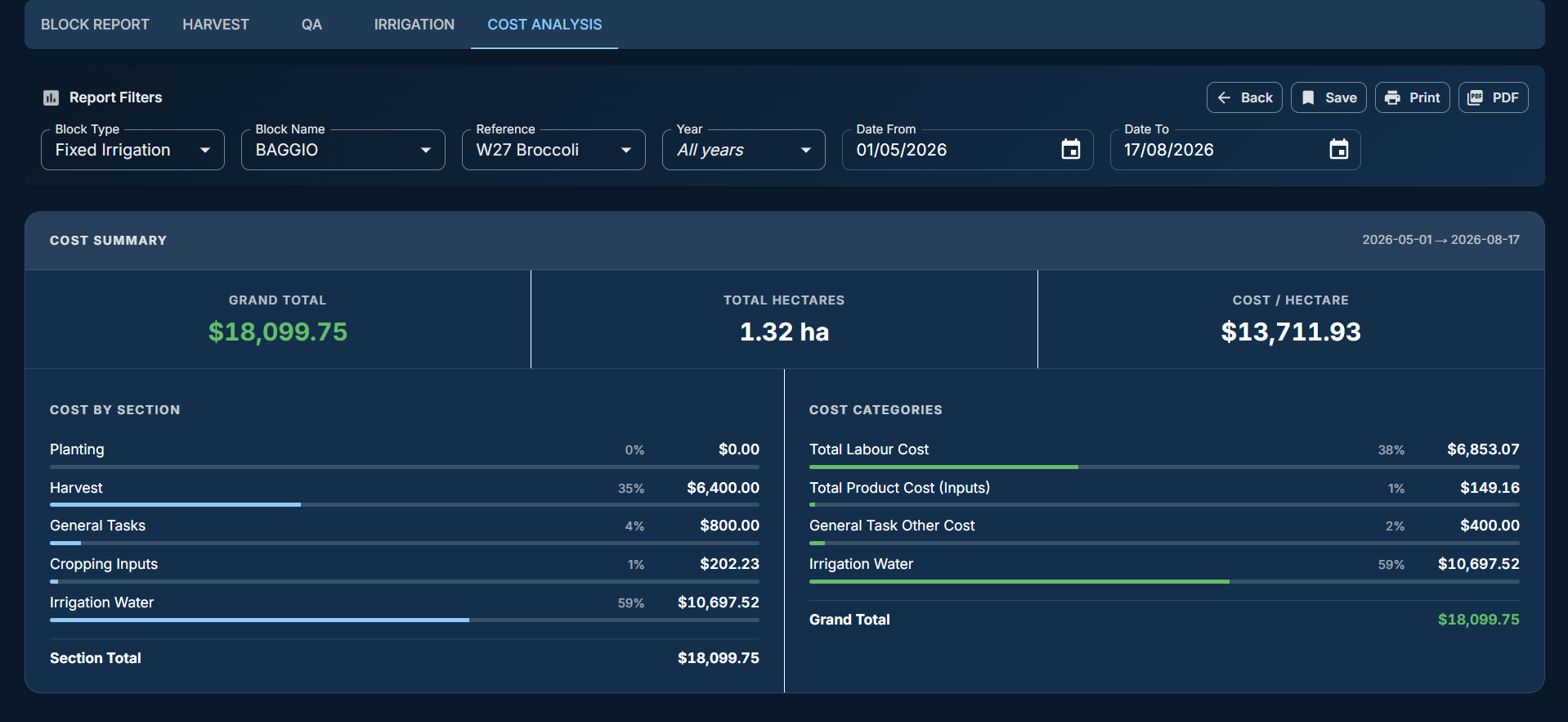Save the report with Save button
Viewport: 1568px width, 722px height.
[x=1329, y=97]
